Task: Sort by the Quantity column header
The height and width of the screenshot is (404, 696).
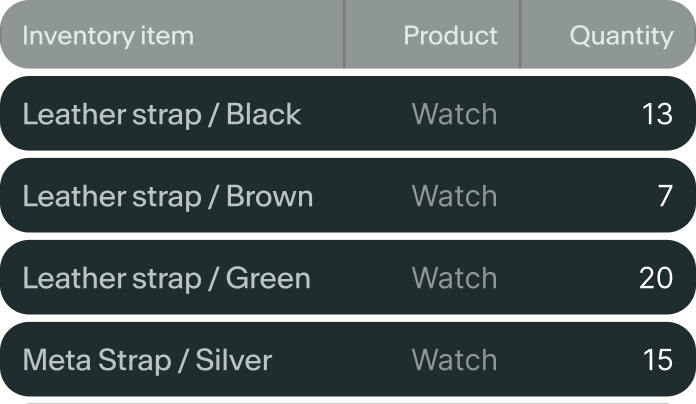Action: [621, 37]
